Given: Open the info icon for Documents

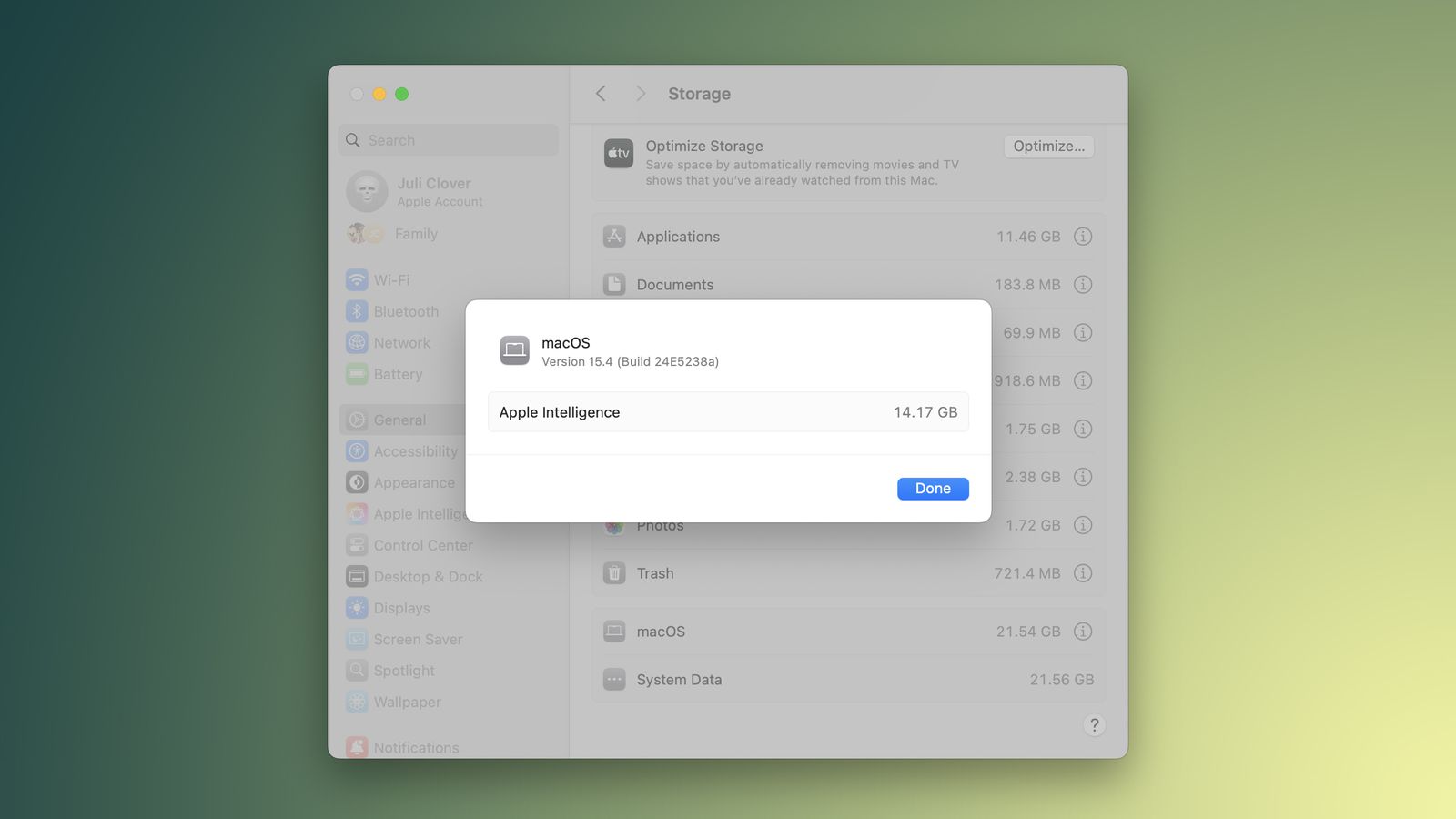Looking at the screenshot, I should pos(1082,285).
